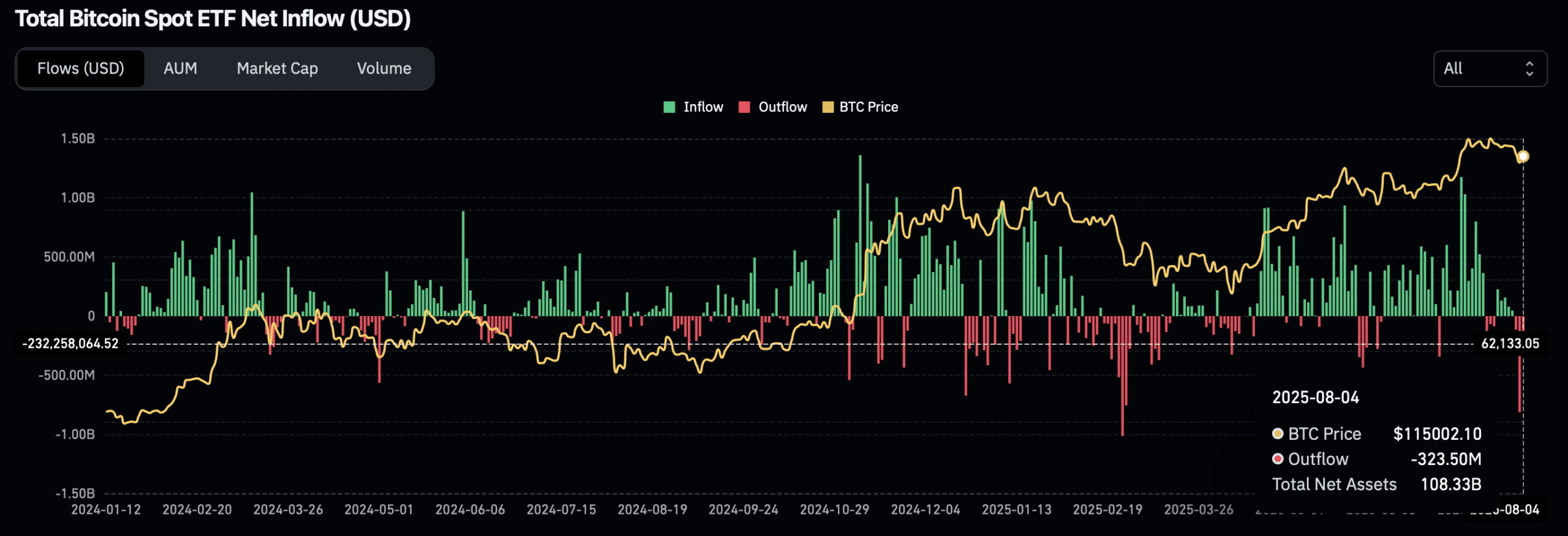This screenshot has height=536, width=1568.
Task: Click the green Inflow legend square
Action: pos(669,107)
